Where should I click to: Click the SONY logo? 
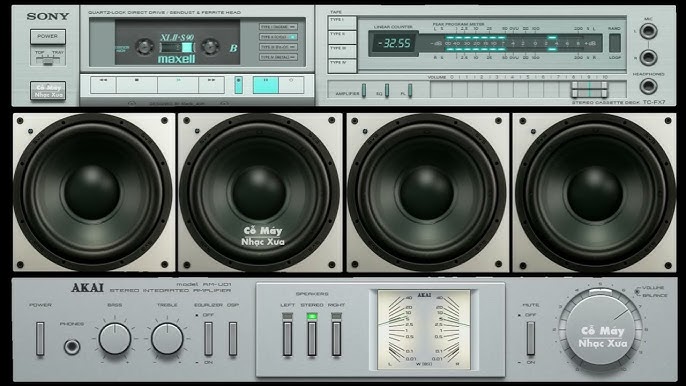[x=48, y=17]
